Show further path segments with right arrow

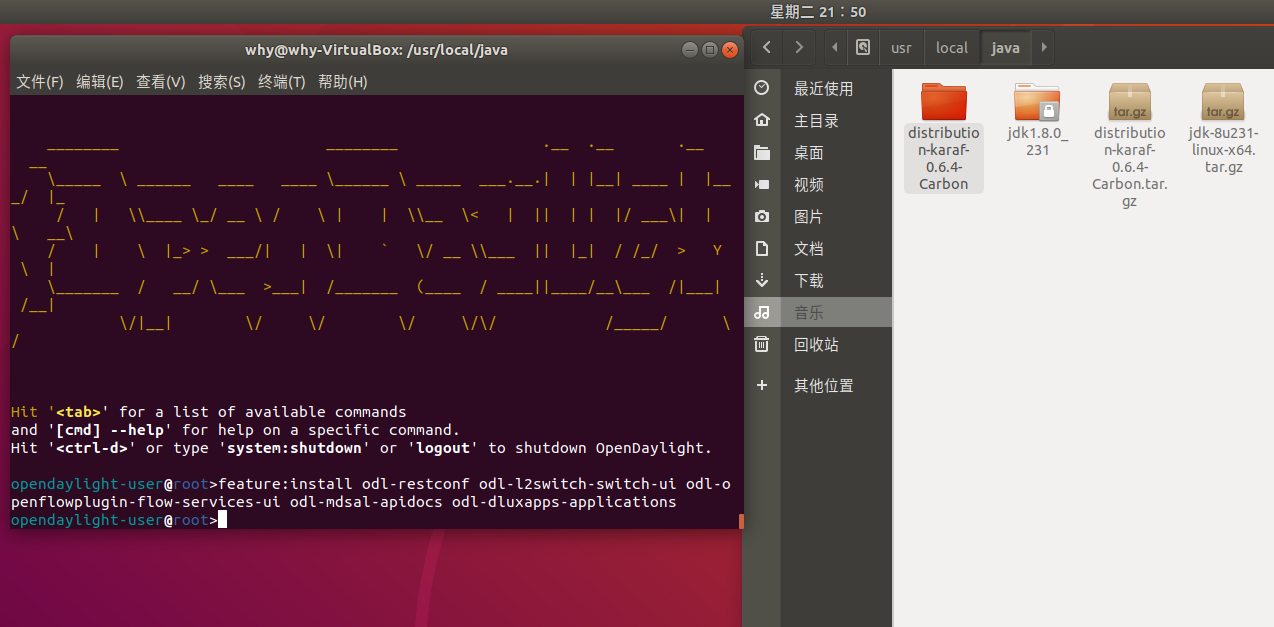tap(1043, 47)
